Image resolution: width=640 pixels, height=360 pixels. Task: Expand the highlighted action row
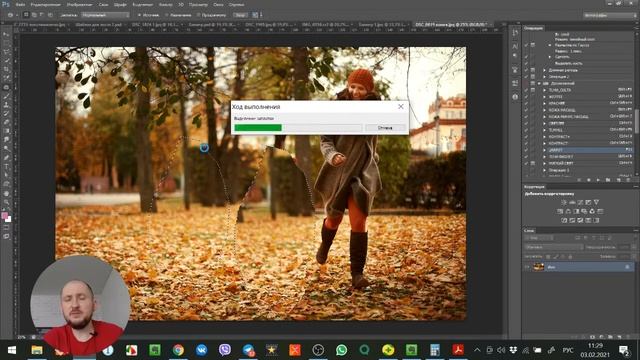[x=544, y=150]
